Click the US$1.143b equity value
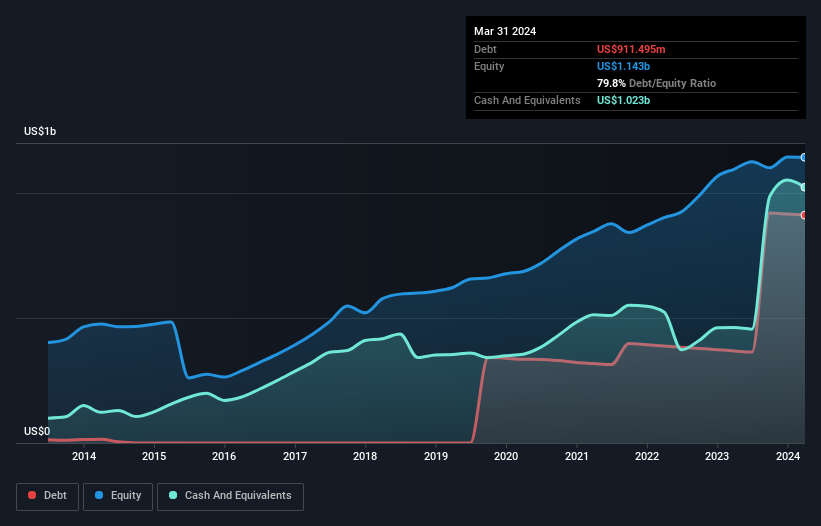The image size is (821, 526). pyautogui.click(x=623, y=66)
